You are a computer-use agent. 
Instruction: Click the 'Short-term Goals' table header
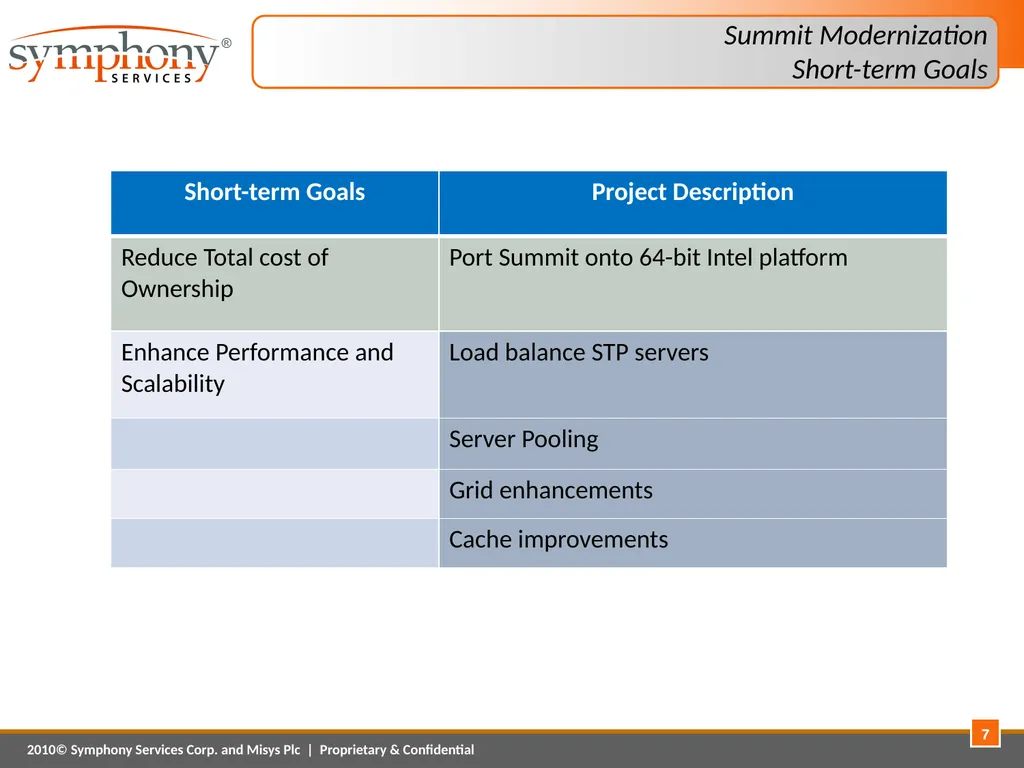click(x=274, y=202)
